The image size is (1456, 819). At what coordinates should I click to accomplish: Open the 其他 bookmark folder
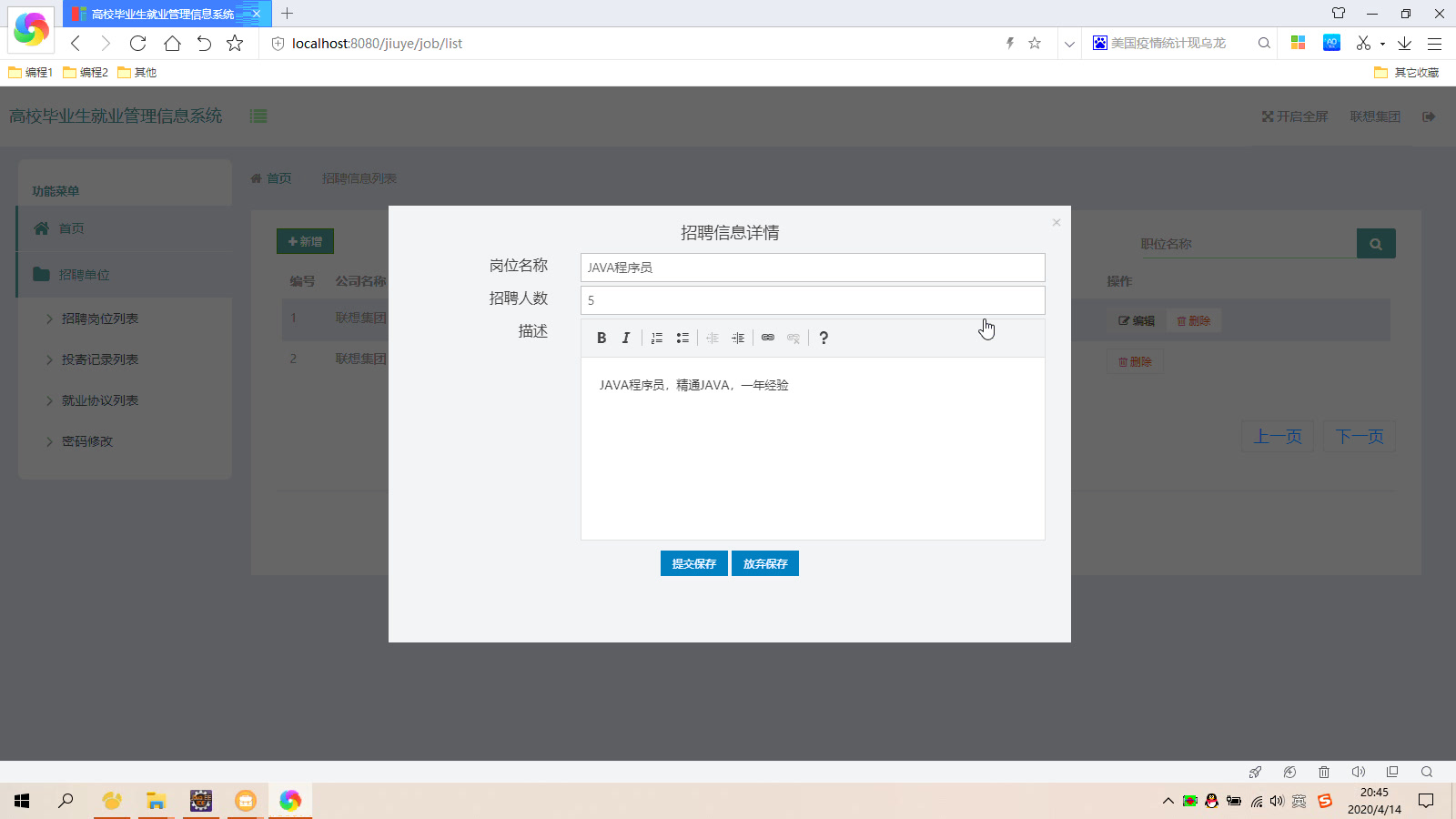[137, 72]
